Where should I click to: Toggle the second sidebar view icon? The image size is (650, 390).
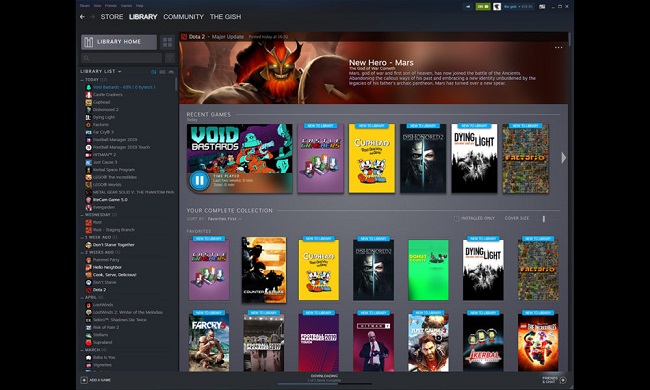tap(162, 72)
